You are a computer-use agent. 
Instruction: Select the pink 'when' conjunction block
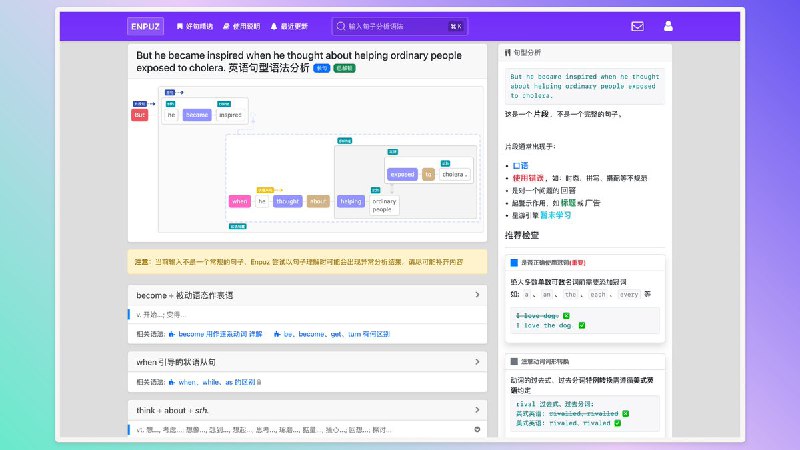[240, 201]
